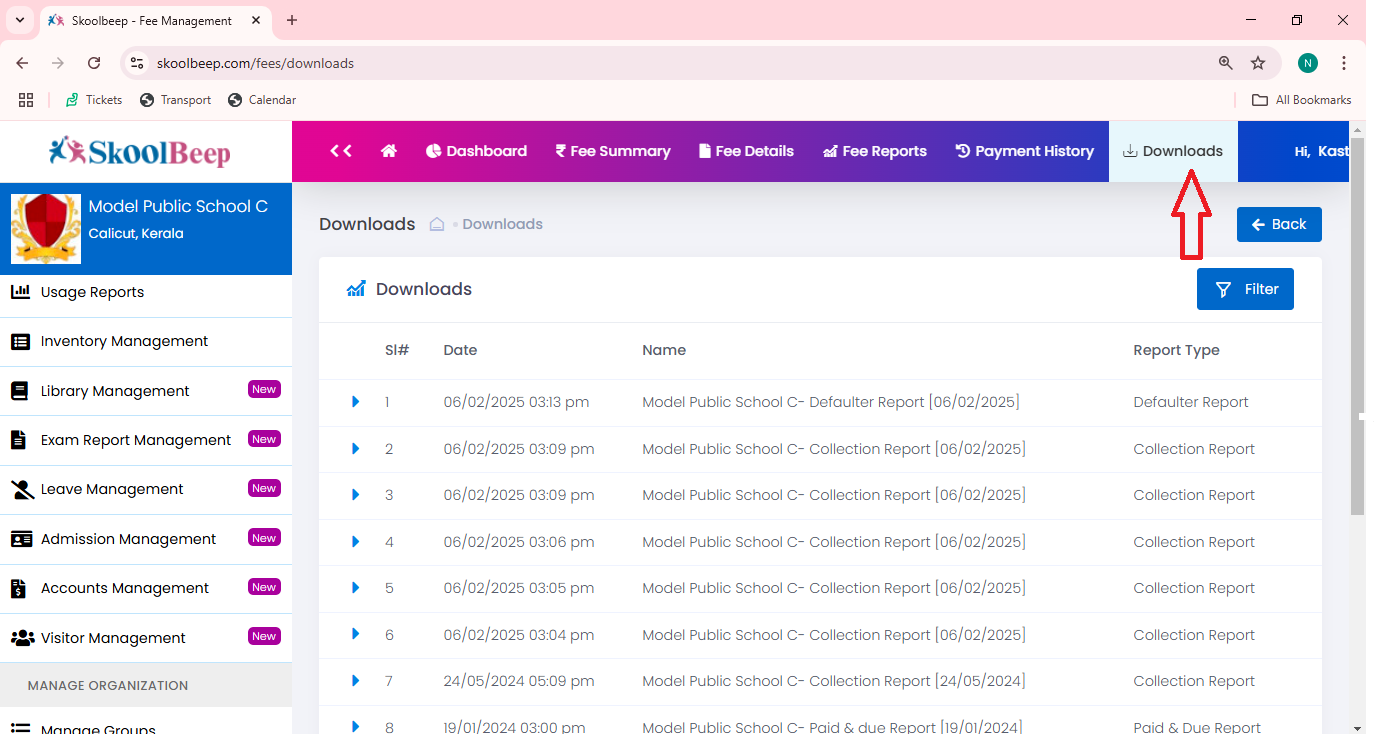Open Usage Reports in sidebar
Screen dimensions: 1374x734
[146, 292]
